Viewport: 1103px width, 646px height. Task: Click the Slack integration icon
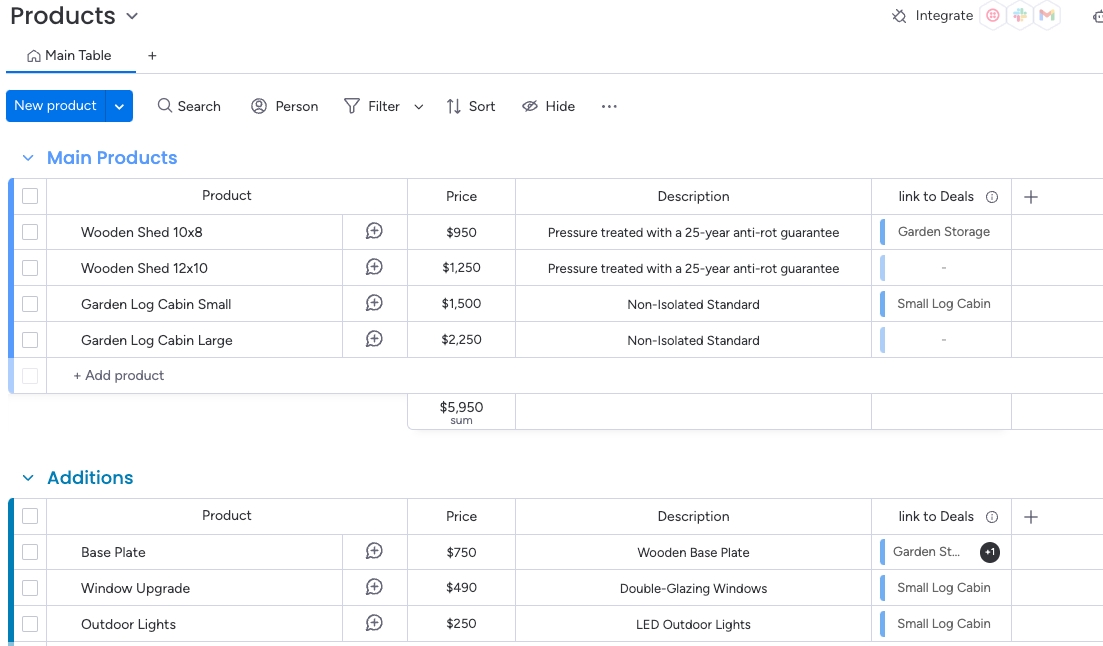[x=1020, y=16]
